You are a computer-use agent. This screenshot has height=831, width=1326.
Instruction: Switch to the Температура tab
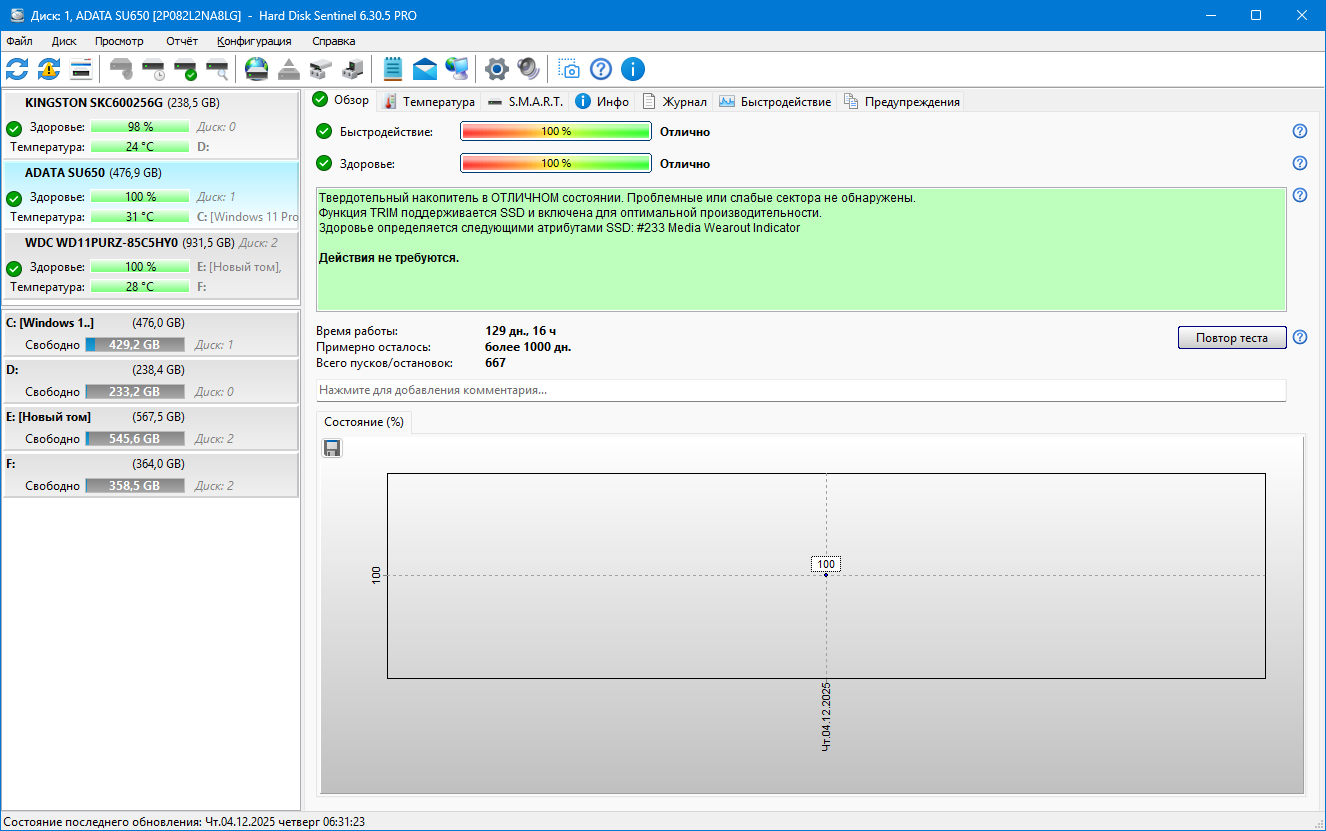click(x=429, y=101)
